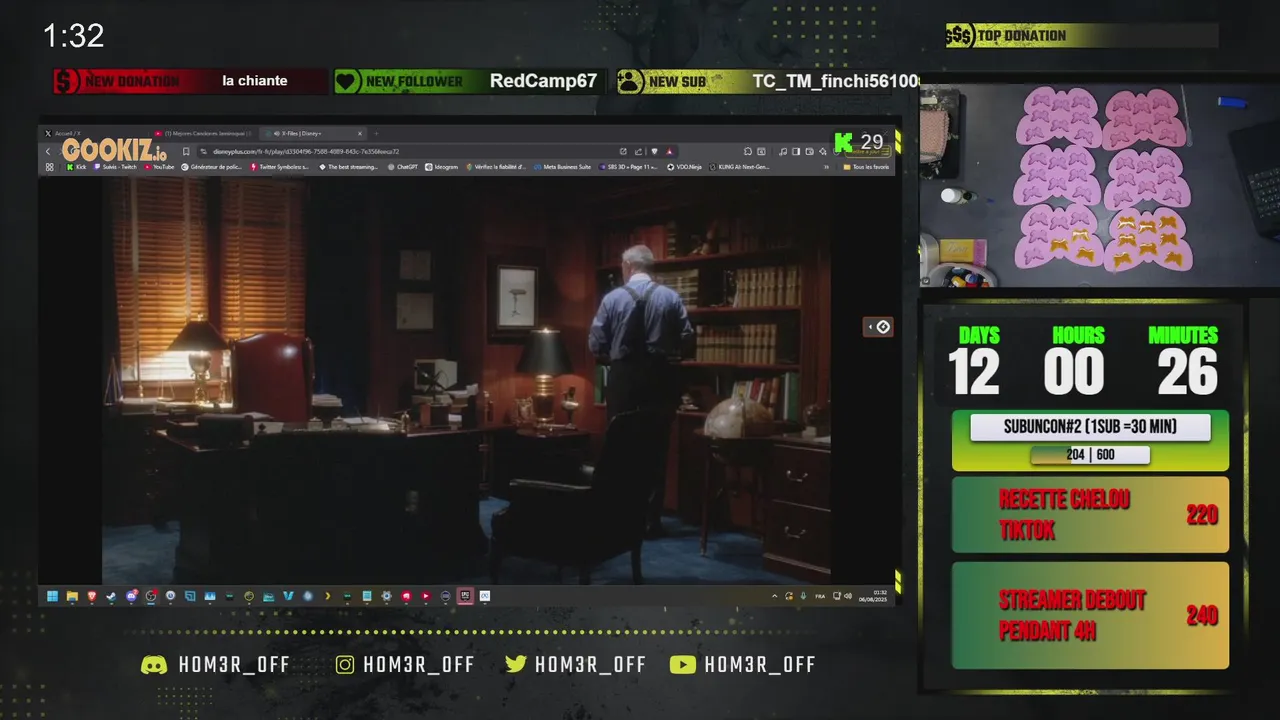Screen dimensions: 1280x720
Task: Open the Epic Games taskbar icon
Action: click(465, 596)
